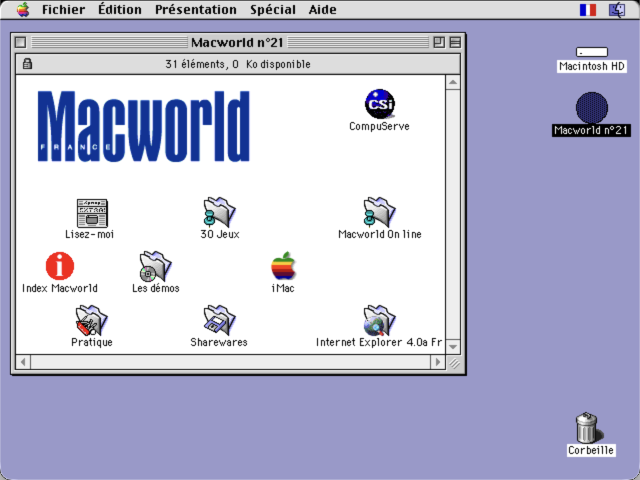Click the window close box
Screen dimensions: 640x480
pos(20,42)
